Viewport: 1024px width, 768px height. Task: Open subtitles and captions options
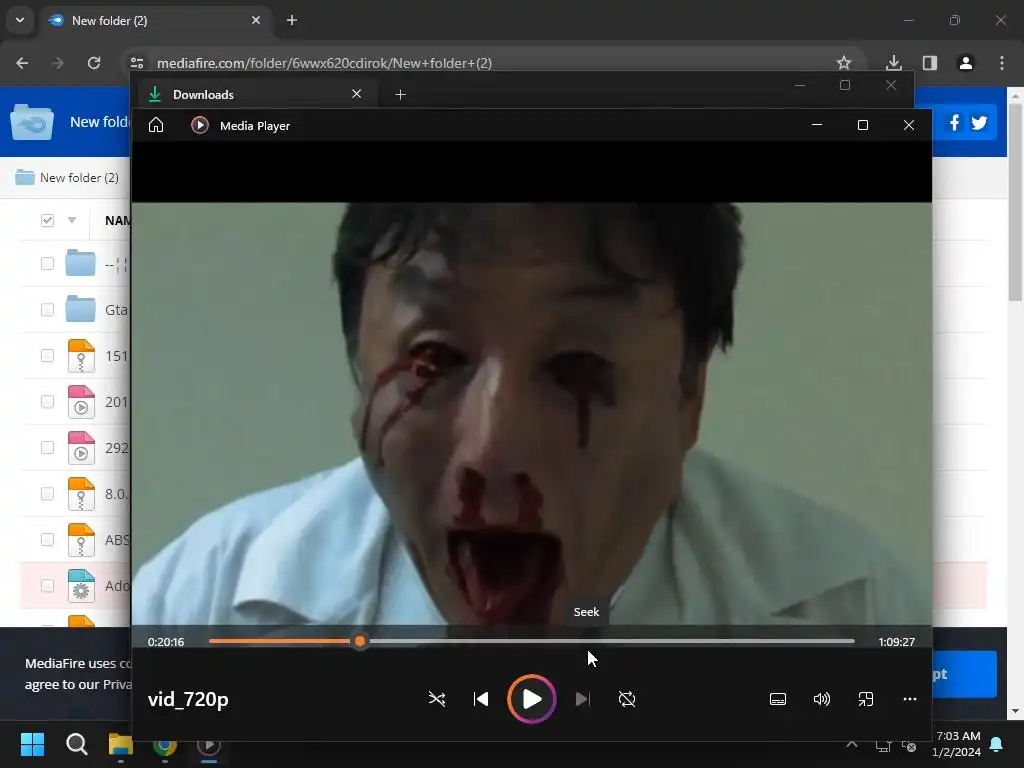[778, 699]
